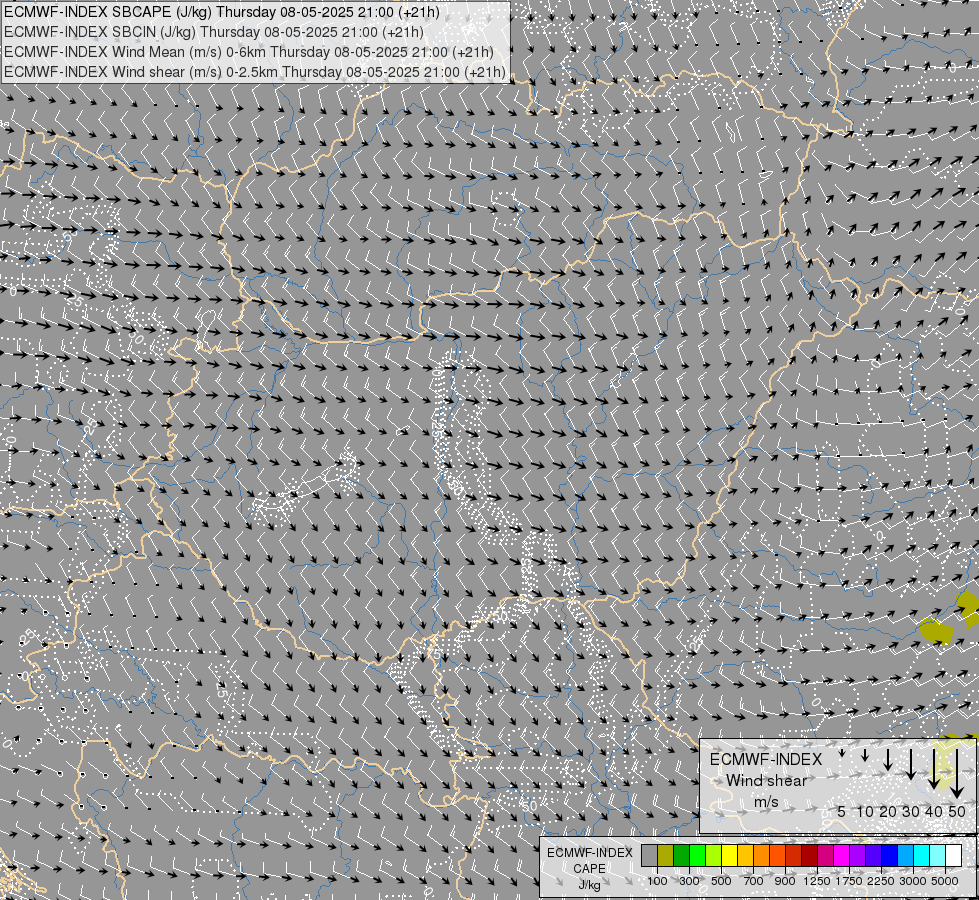Click the 10 m/s wind shear legend arrow
This screenshot has width=979, height=900.
865,755
